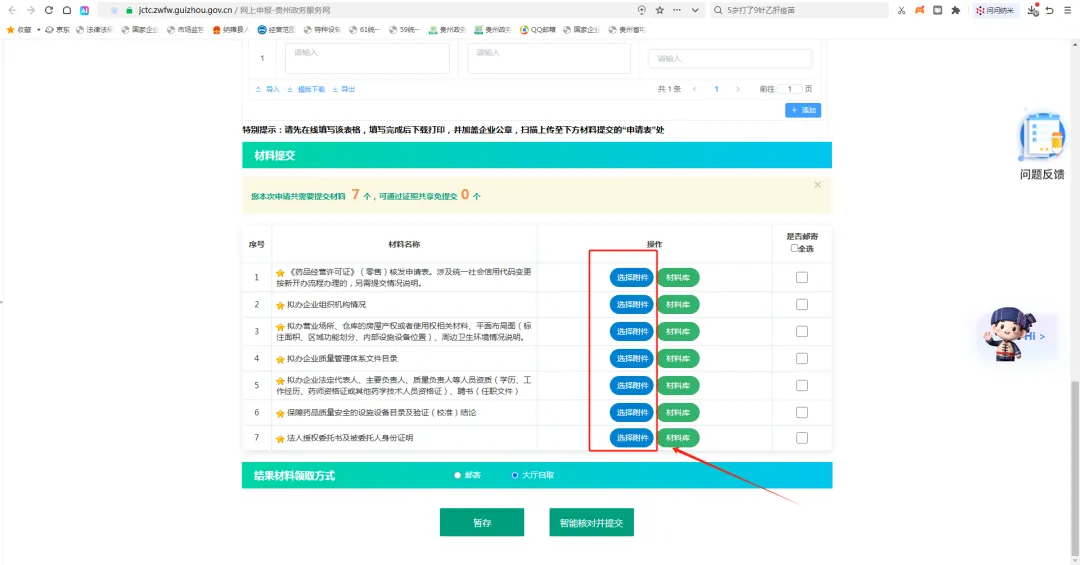Screen dimensions: 1080x565
Task: Tick the 全选 mail-all checkbox
Action: click(794, 248)
